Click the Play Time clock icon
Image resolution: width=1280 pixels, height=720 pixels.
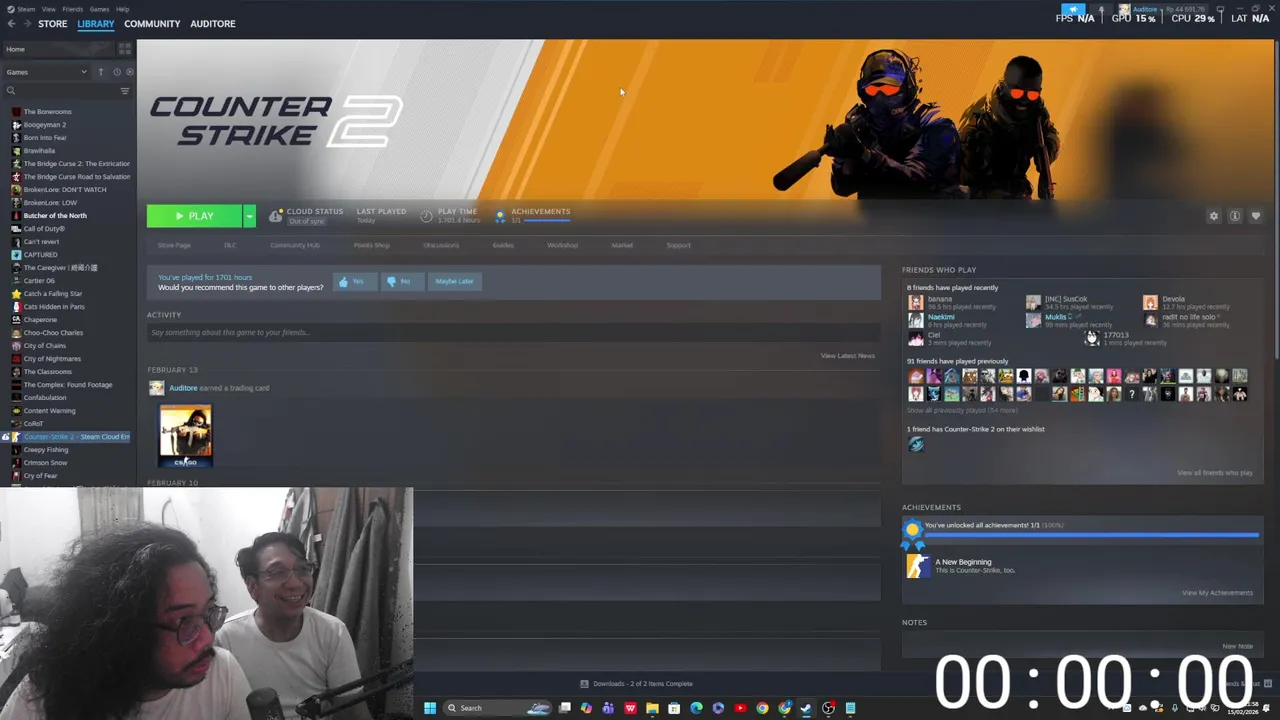pos(426,216)
